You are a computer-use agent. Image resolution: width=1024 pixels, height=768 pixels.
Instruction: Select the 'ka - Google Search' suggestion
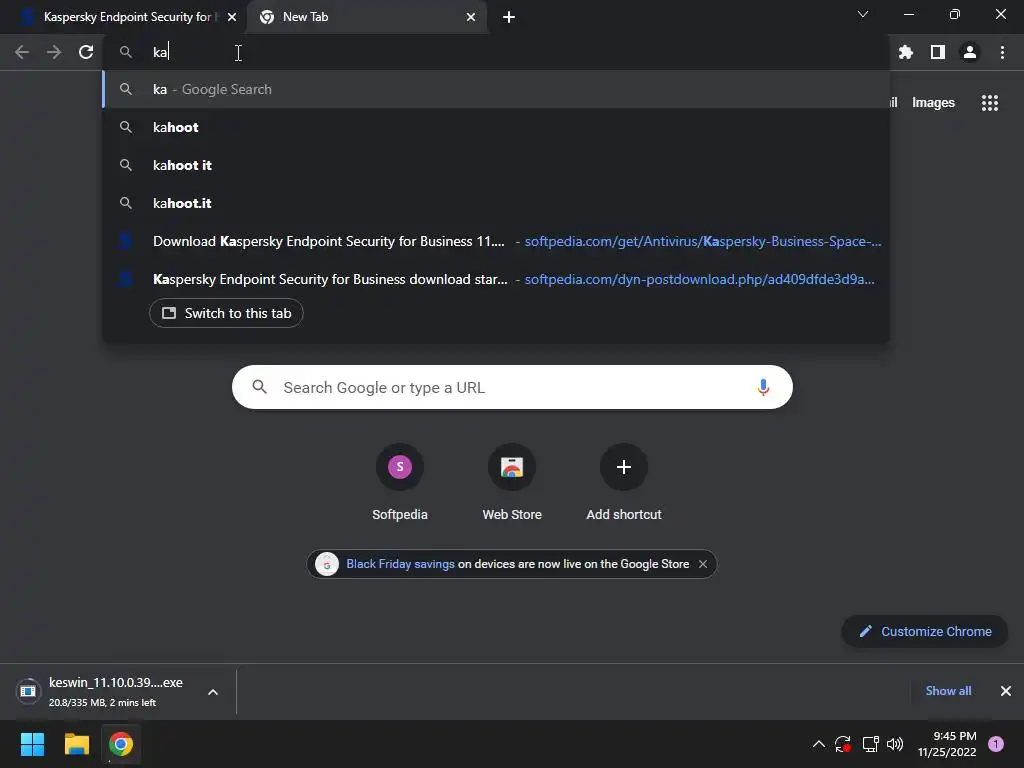tap(496, 89)
